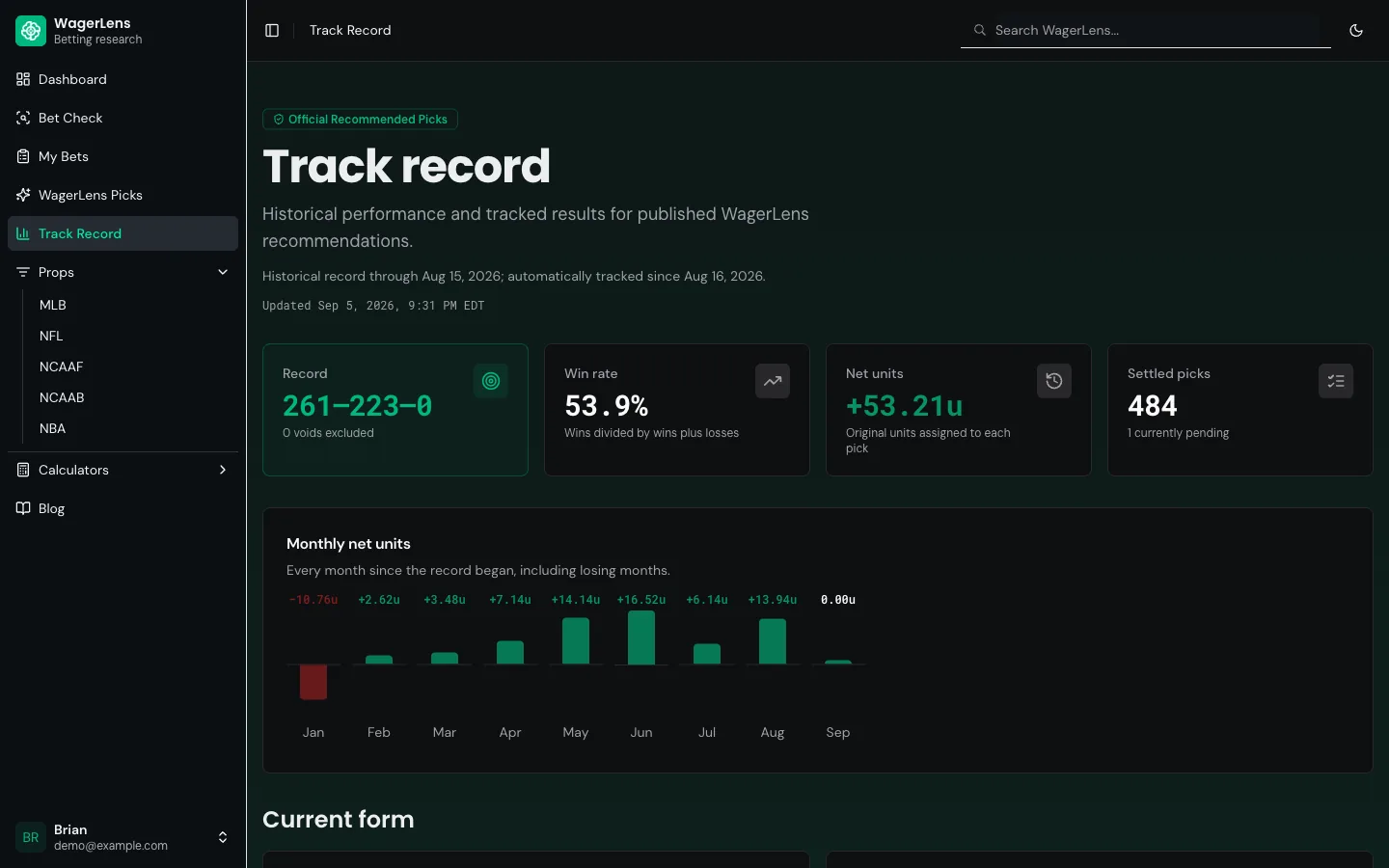Click '1 currently pending' text
This screenshot has height=868, width=1389.
1178,433
